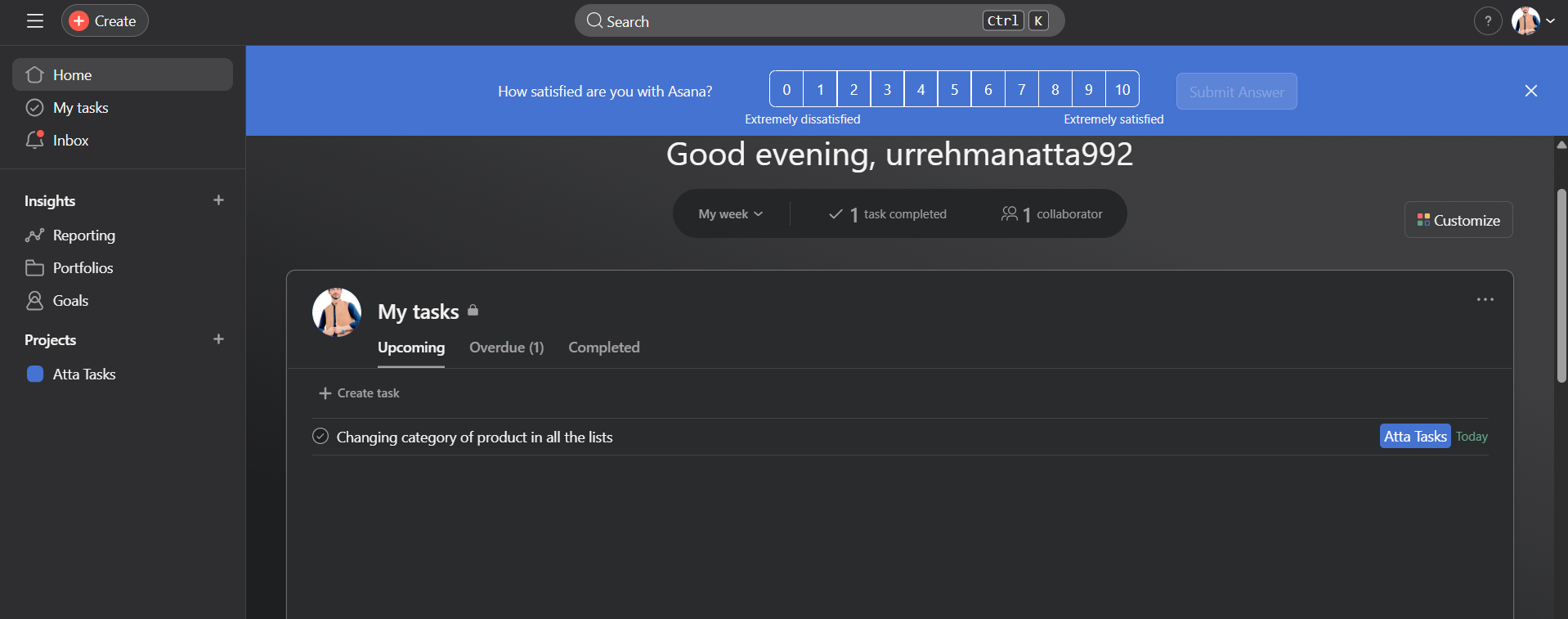Select satisfaction rating 0
Image resolution: width=1568 pixels, height=619 pixels.
point(786,89)
